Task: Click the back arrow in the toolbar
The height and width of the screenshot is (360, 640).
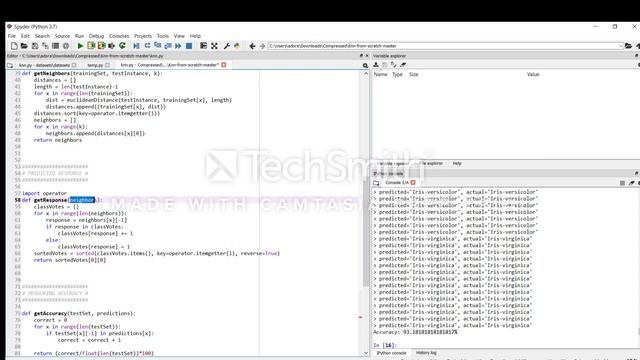Action: (x=252, y=46)
